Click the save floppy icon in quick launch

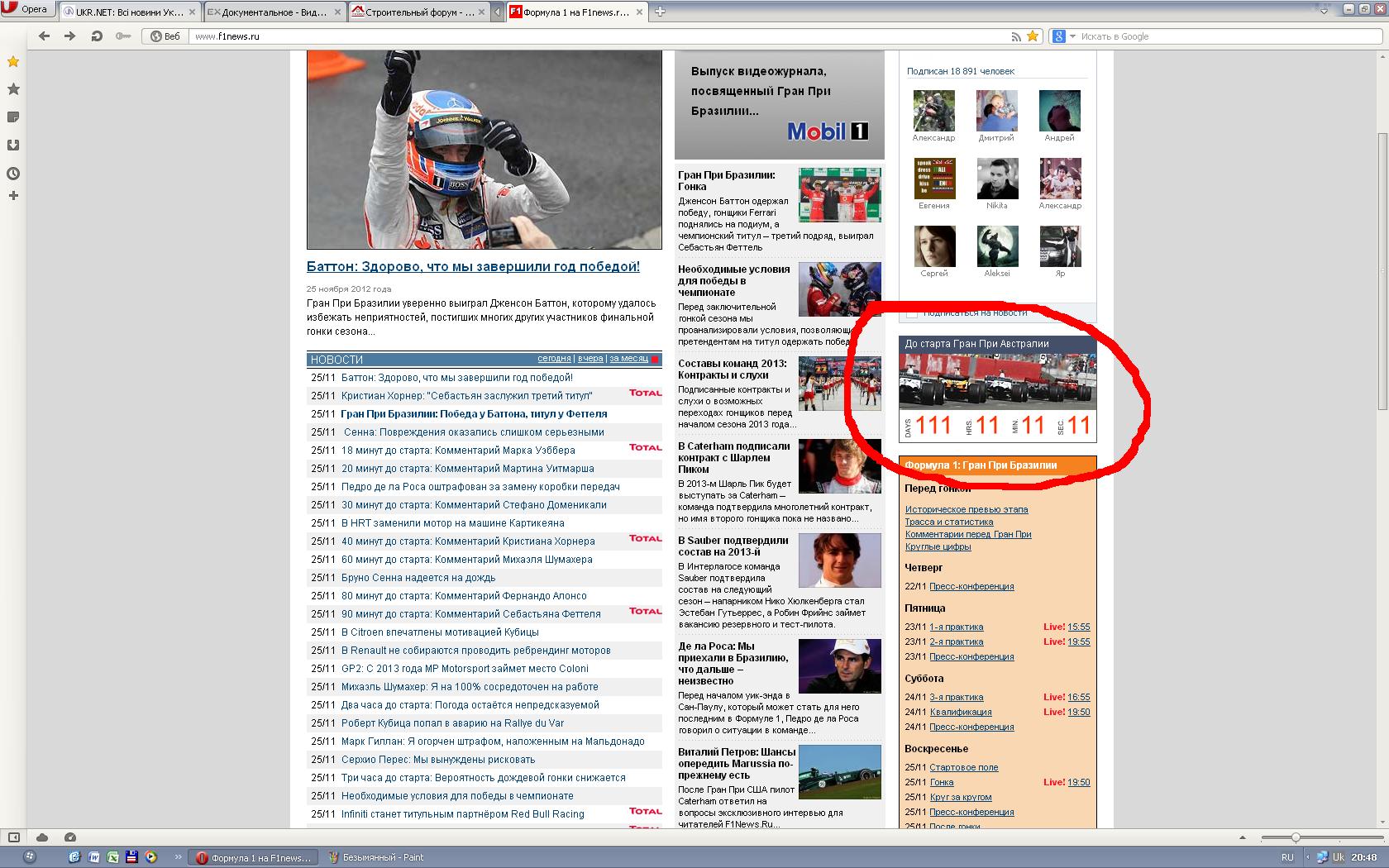[x=131, y=857]
